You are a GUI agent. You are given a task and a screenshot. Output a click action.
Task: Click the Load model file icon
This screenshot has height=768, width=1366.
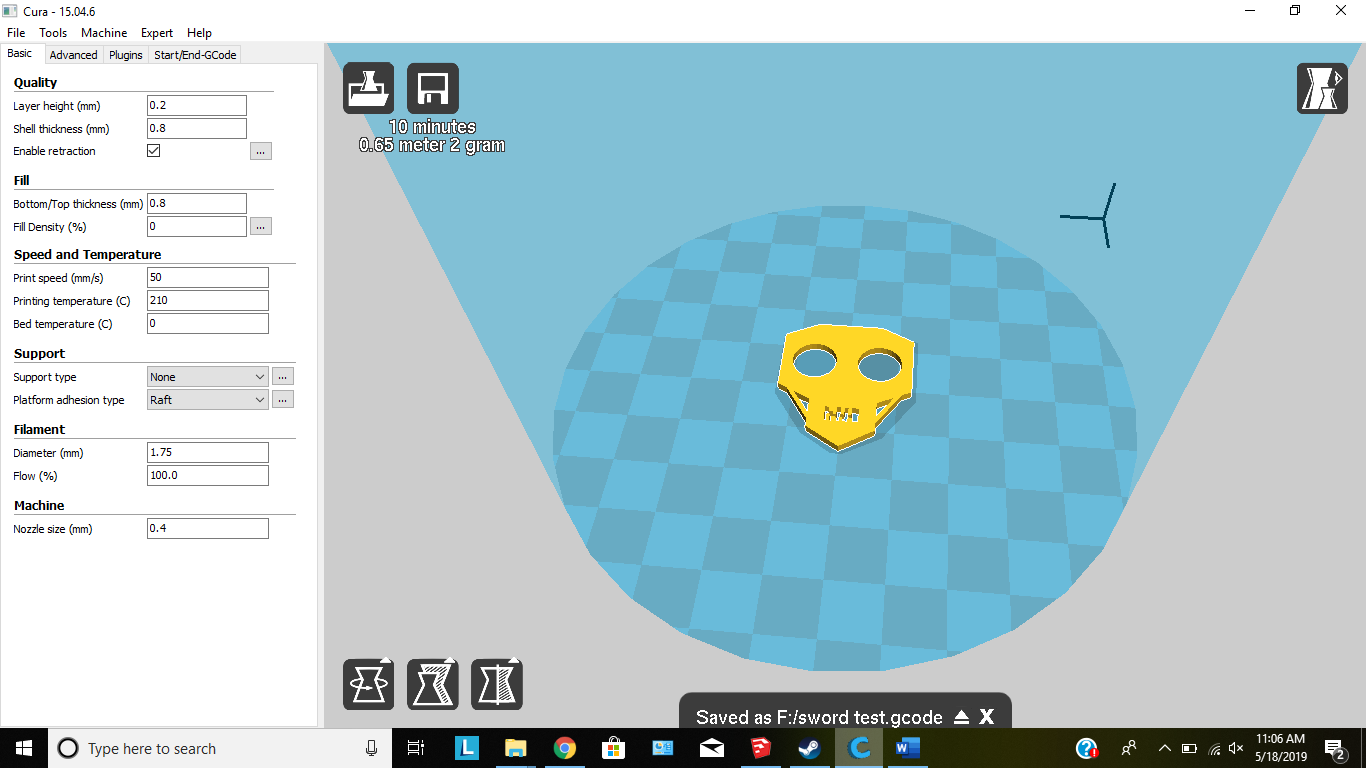coord(368,88)
